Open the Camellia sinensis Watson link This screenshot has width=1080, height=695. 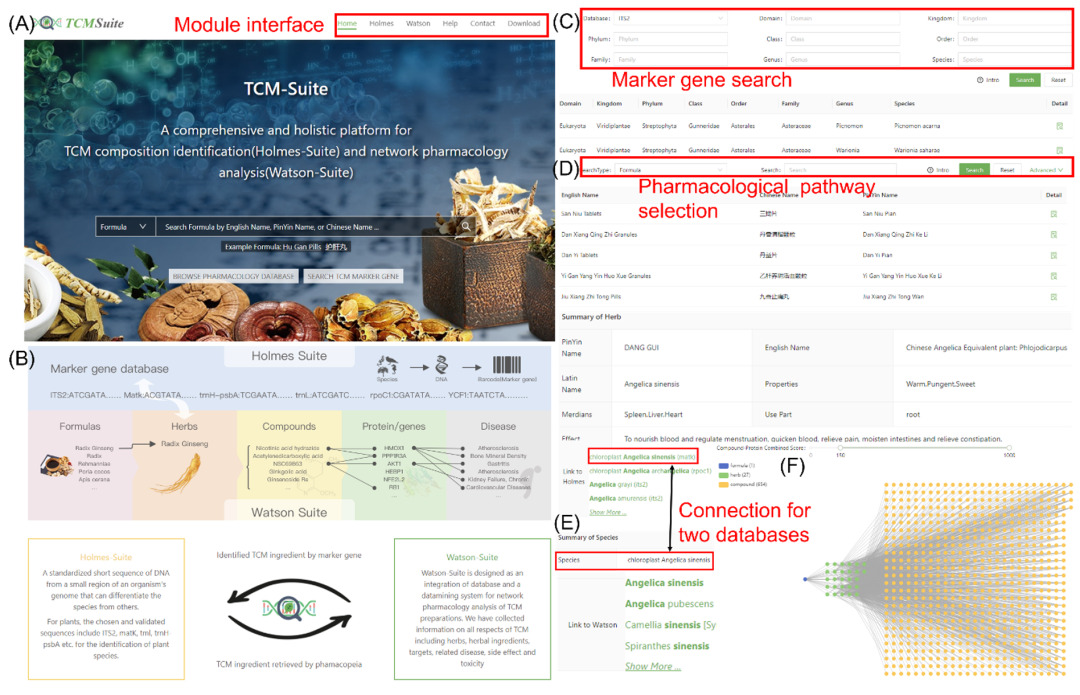(670, 625)
